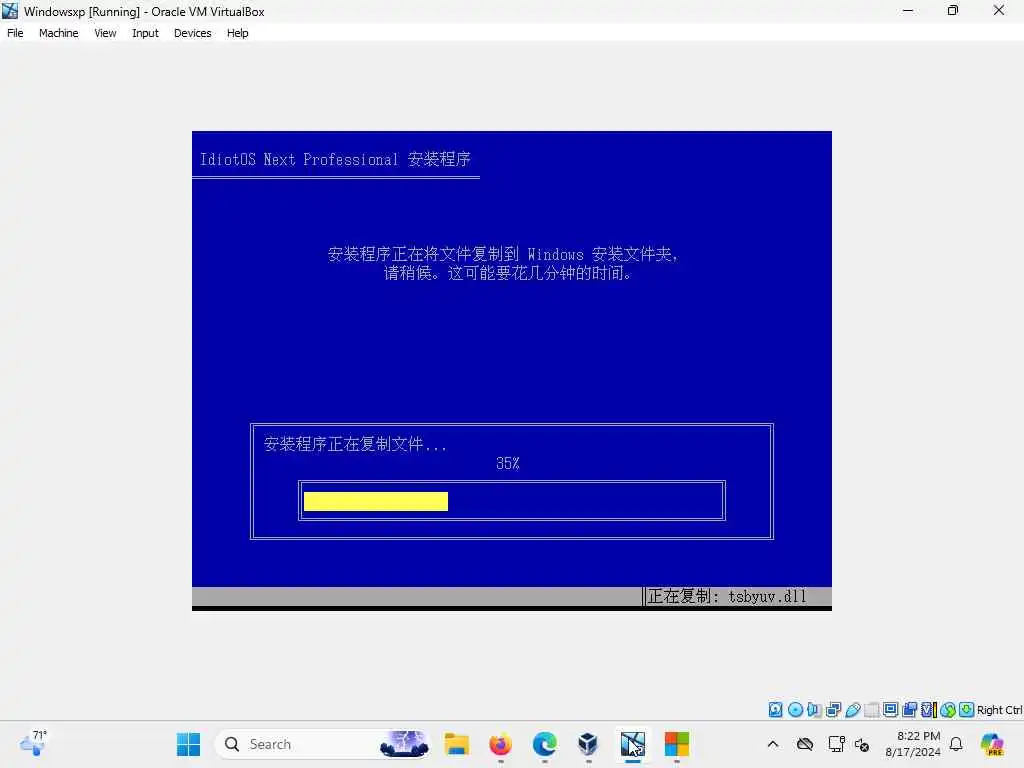
Task: Click the mouse integration status icon
Action: pos(948,709)
